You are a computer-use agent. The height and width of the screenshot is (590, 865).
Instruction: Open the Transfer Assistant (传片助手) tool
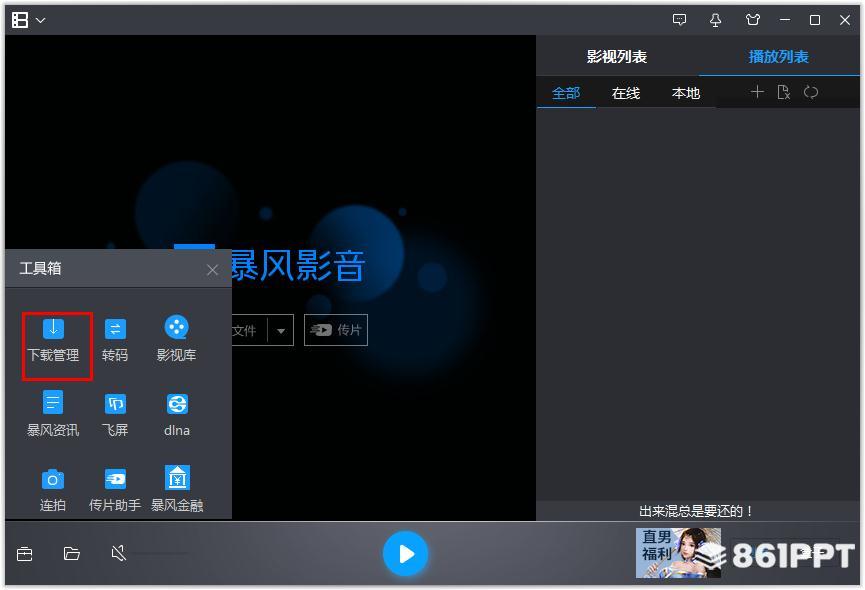coord(115,490)
